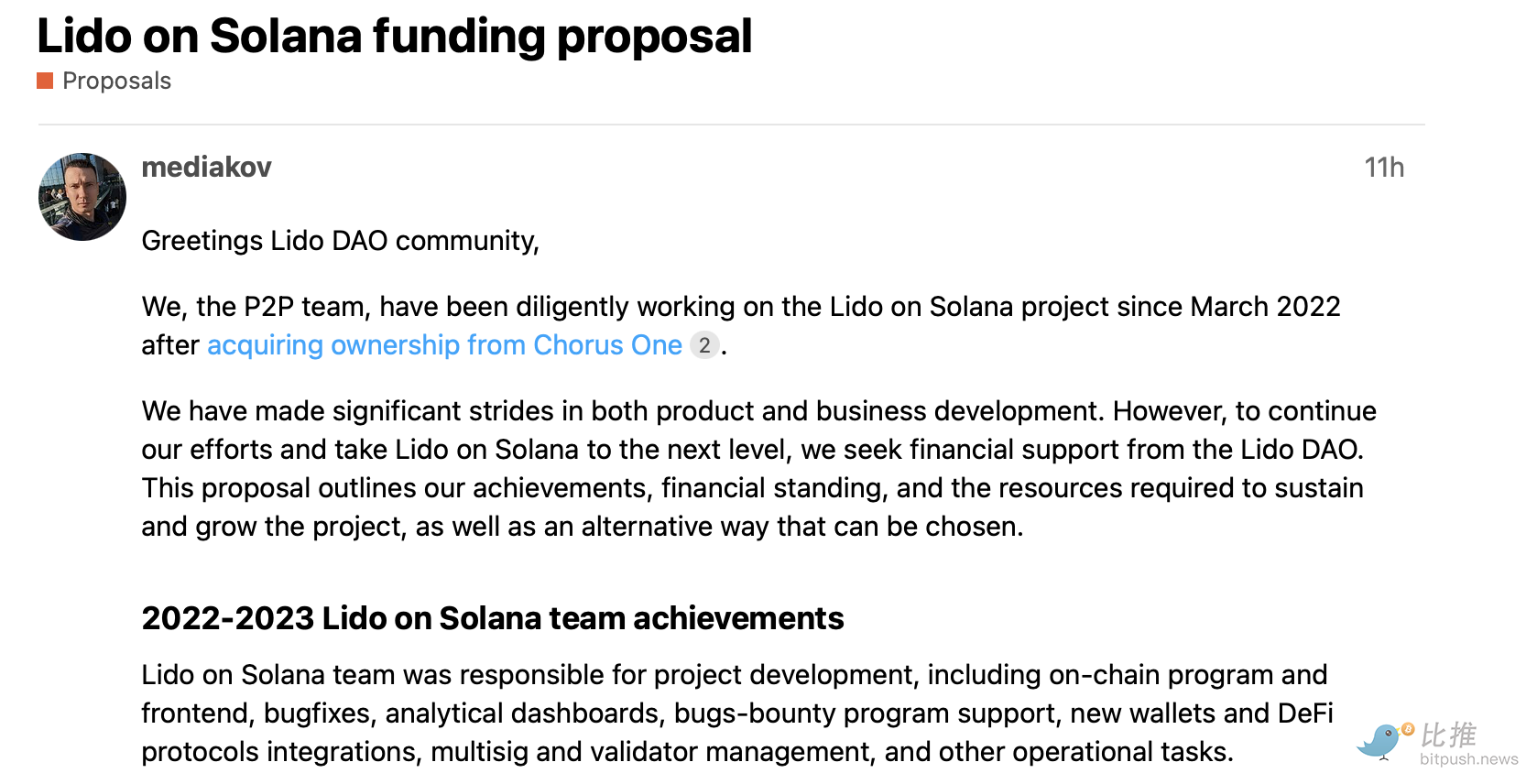Click the frontend, bugfixes, analytical dashboards line

pos(737,713)
